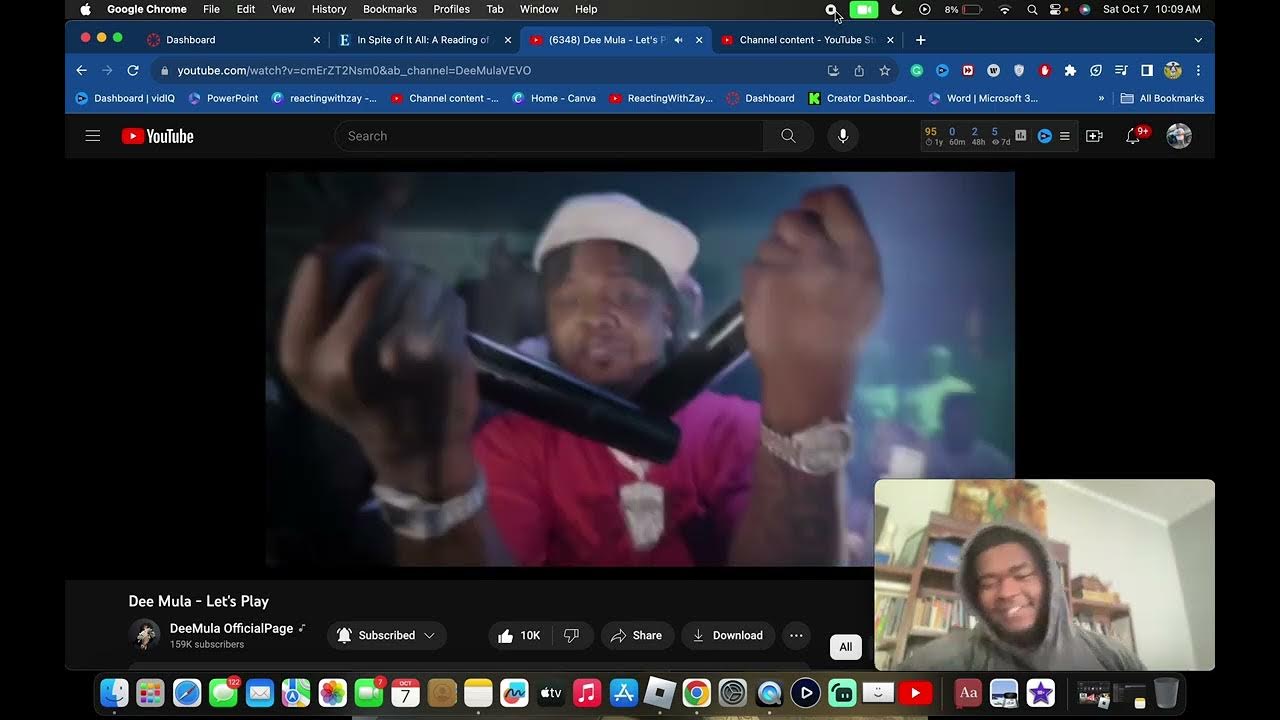Toggle Do Not Disturb moon icon
The width and height of the screenshot is (1280, 720).
(x=897, y=9)
